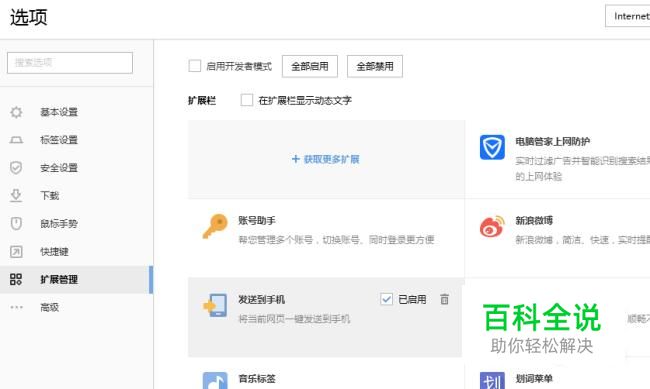Open the 标签设置 section
This screenshot has width=650, height=389.
(77, 140)
